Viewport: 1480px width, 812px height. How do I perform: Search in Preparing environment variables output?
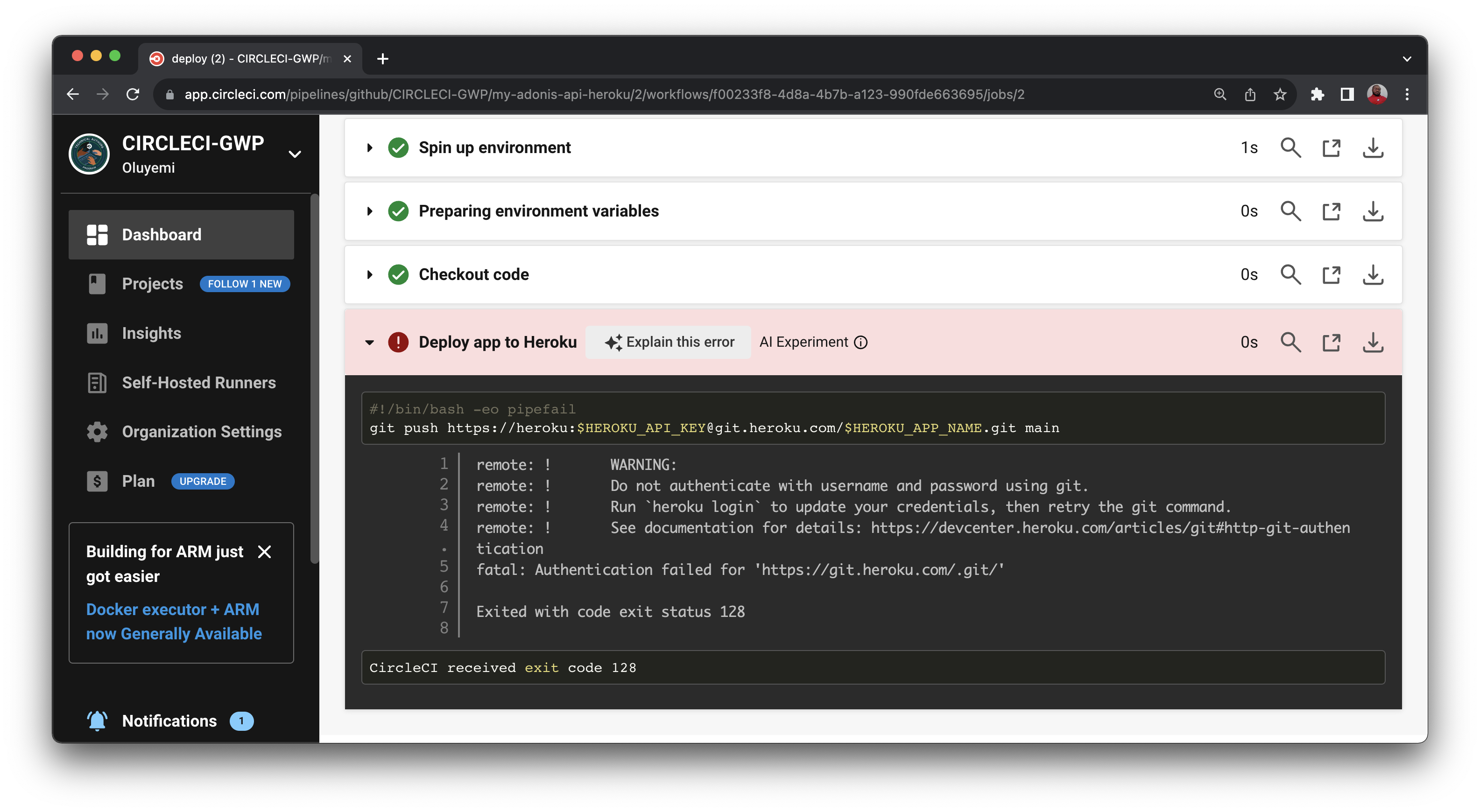click(1290, 211)
